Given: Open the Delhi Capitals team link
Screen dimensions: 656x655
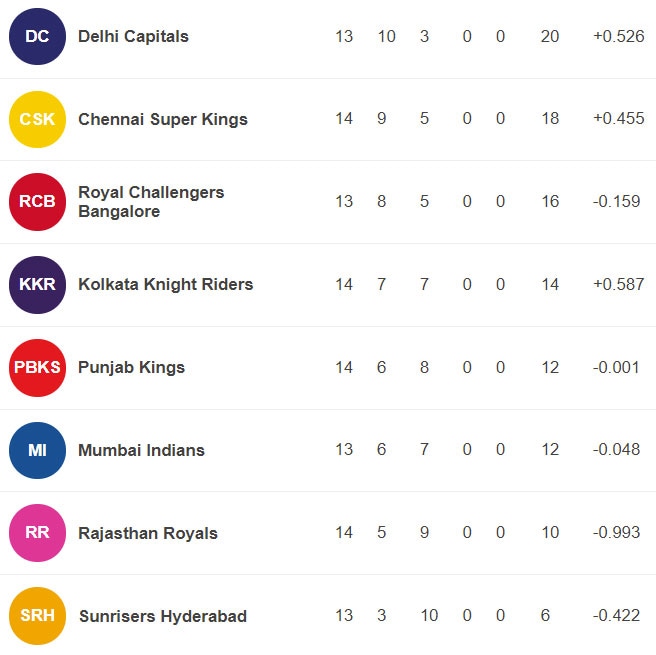Looking at the screenshot, I should coord(133,36).
